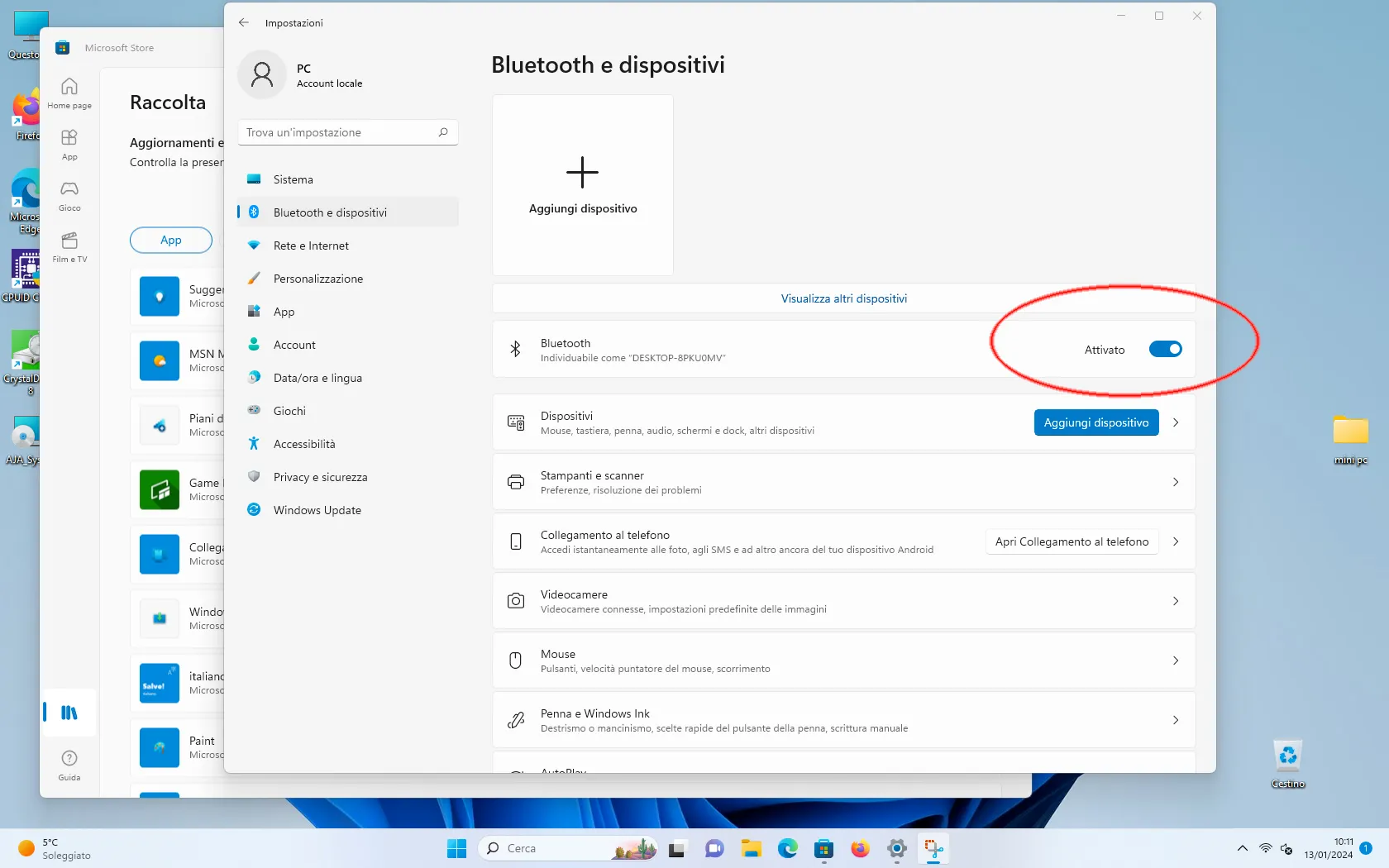Select Account in the settings sidebar
Viewport: 1389px width, 868px height.
pyautogui.click(x=294, y=345)
